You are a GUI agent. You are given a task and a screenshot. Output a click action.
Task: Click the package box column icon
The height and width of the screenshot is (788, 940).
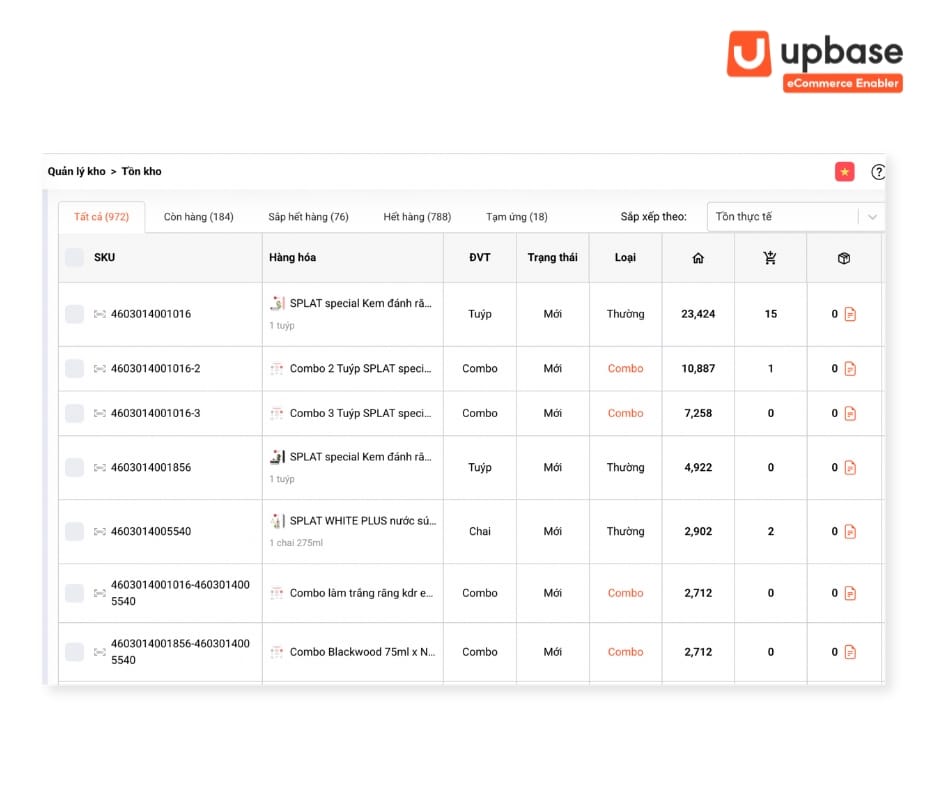pos(843,258)
